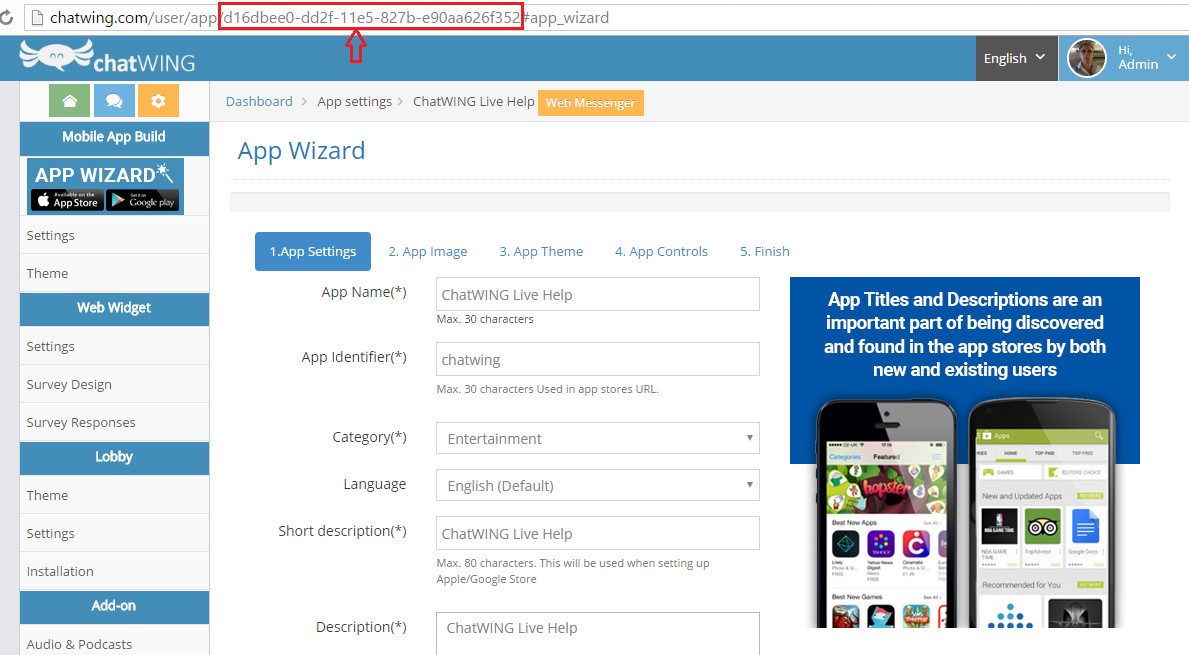This screenshot has width=1189, height=655.
Task: Open Theme under Lobby
Action: click(x=114, y=495)
